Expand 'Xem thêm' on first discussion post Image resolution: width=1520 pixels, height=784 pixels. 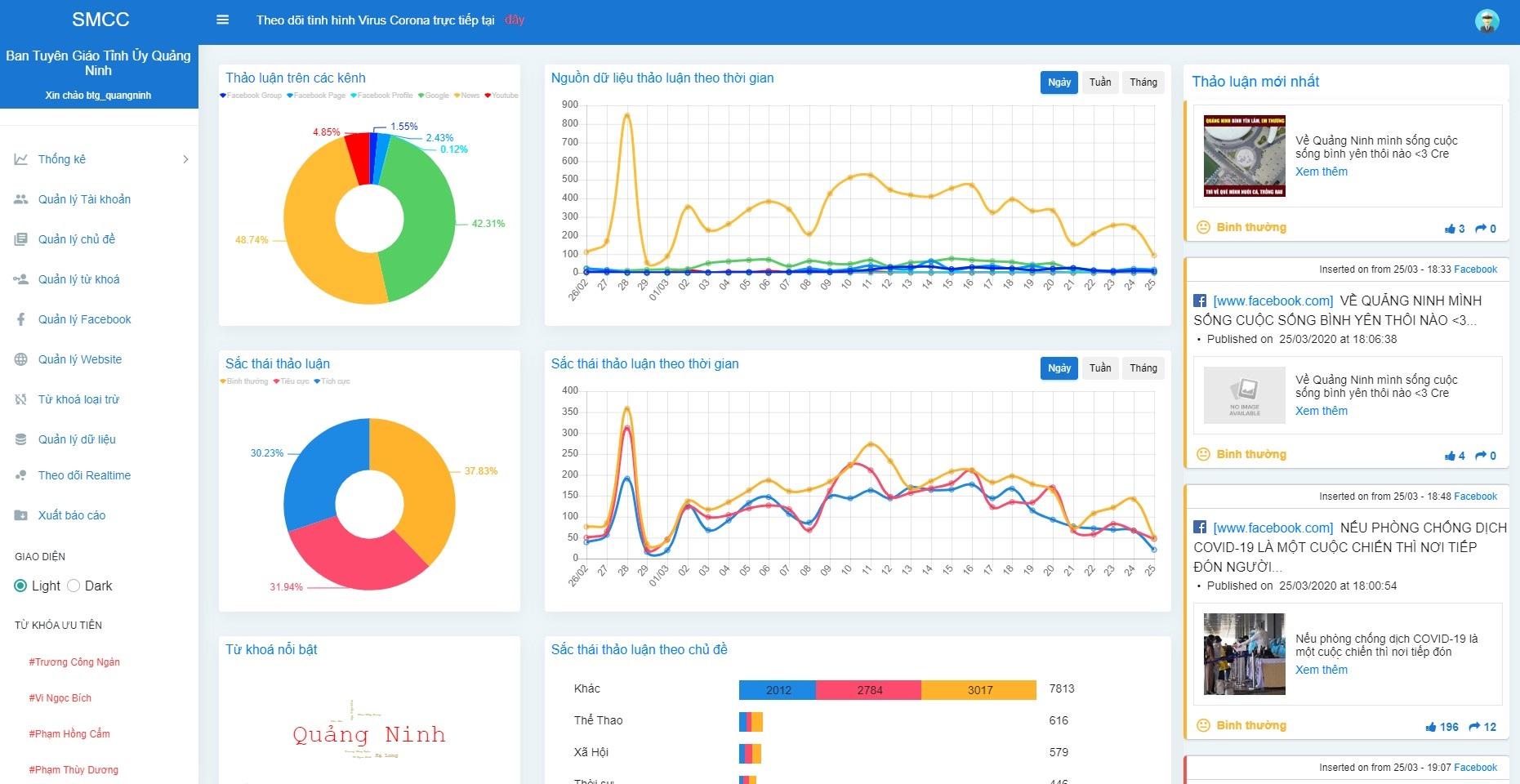point(1321,171)
